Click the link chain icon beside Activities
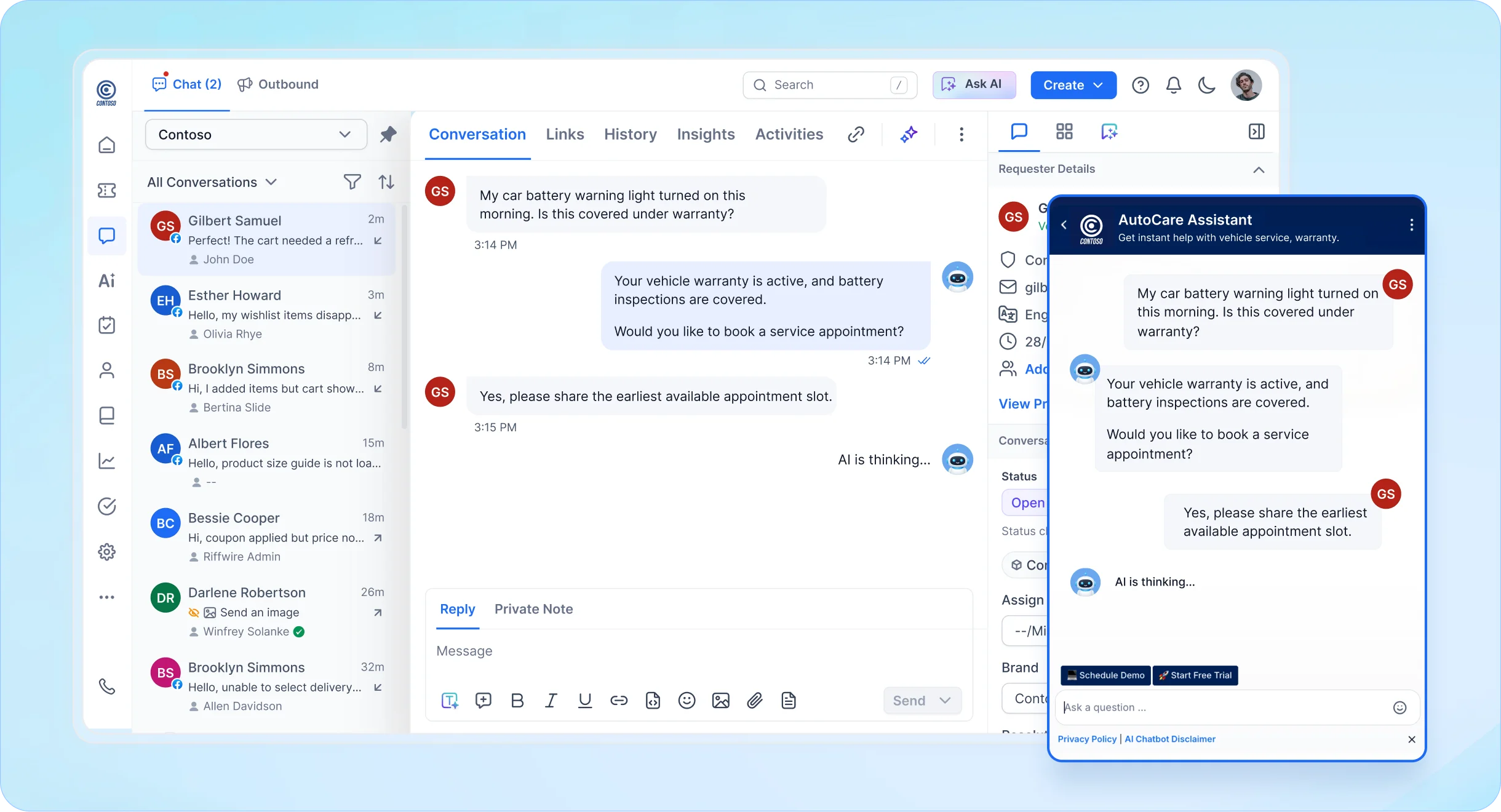The width and height of the screenshot is (1501, 812). click(x=856, y=134)
